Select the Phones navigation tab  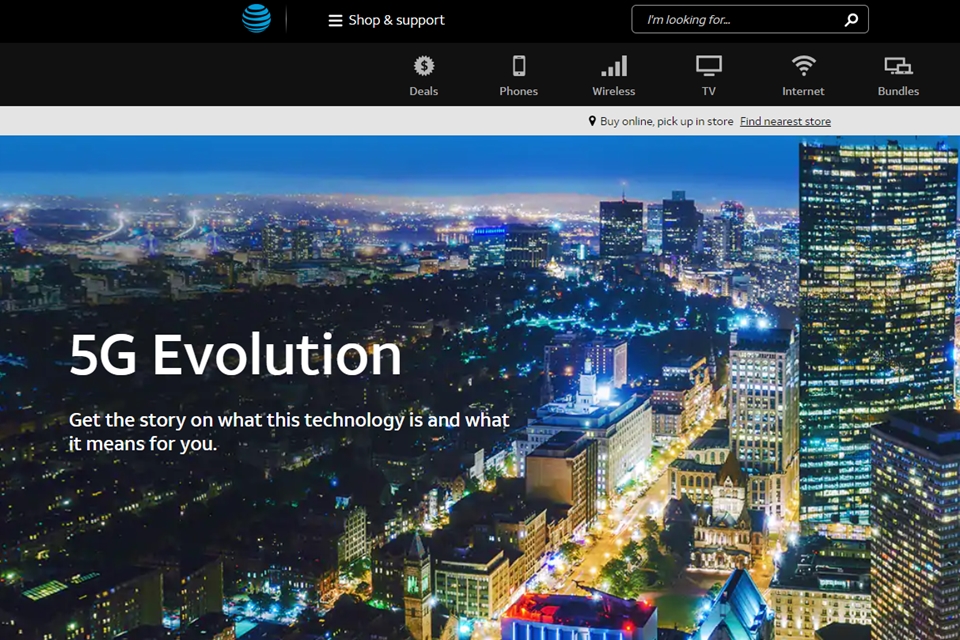(x=519, y=91)
